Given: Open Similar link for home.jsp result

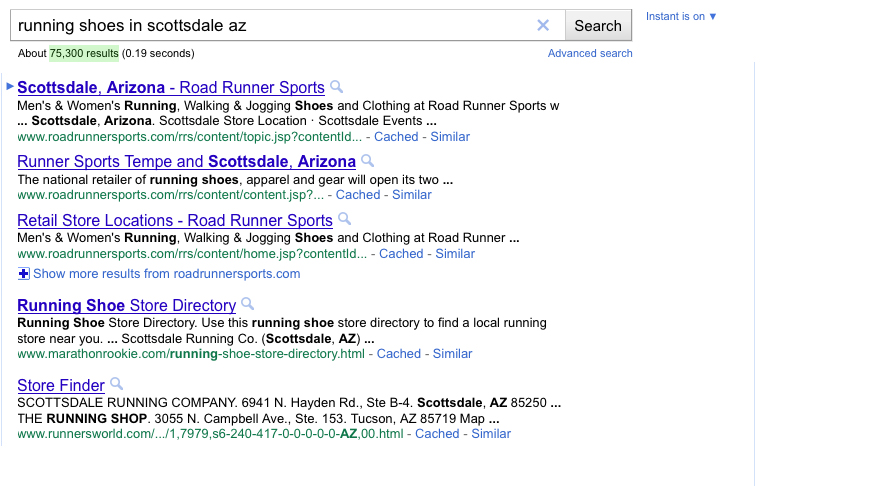Looking at the screenshot, I should point(455,253).
